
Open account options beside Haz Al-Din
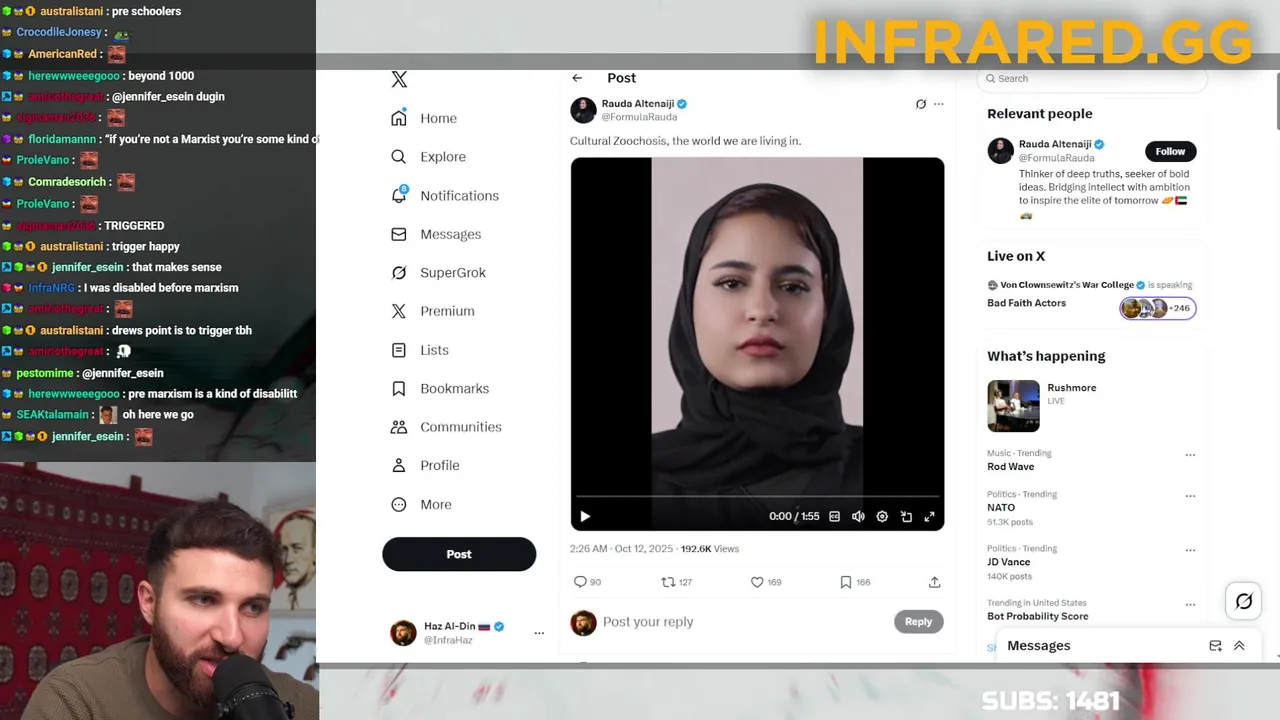[539, 633]
